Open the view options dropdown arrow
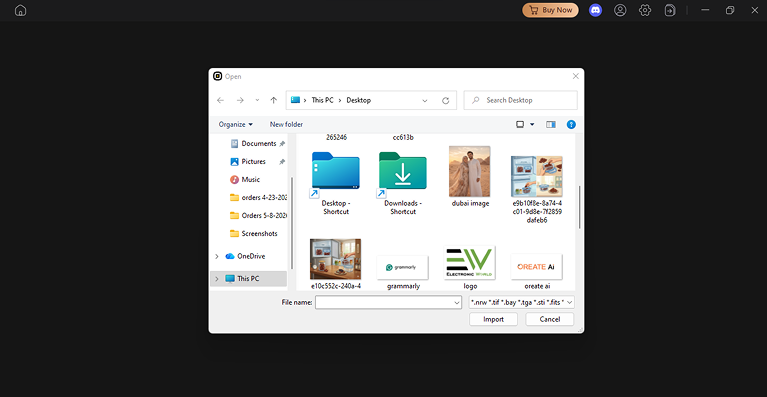Viewport: 767px width, 397px height. (x=532, y=125)
